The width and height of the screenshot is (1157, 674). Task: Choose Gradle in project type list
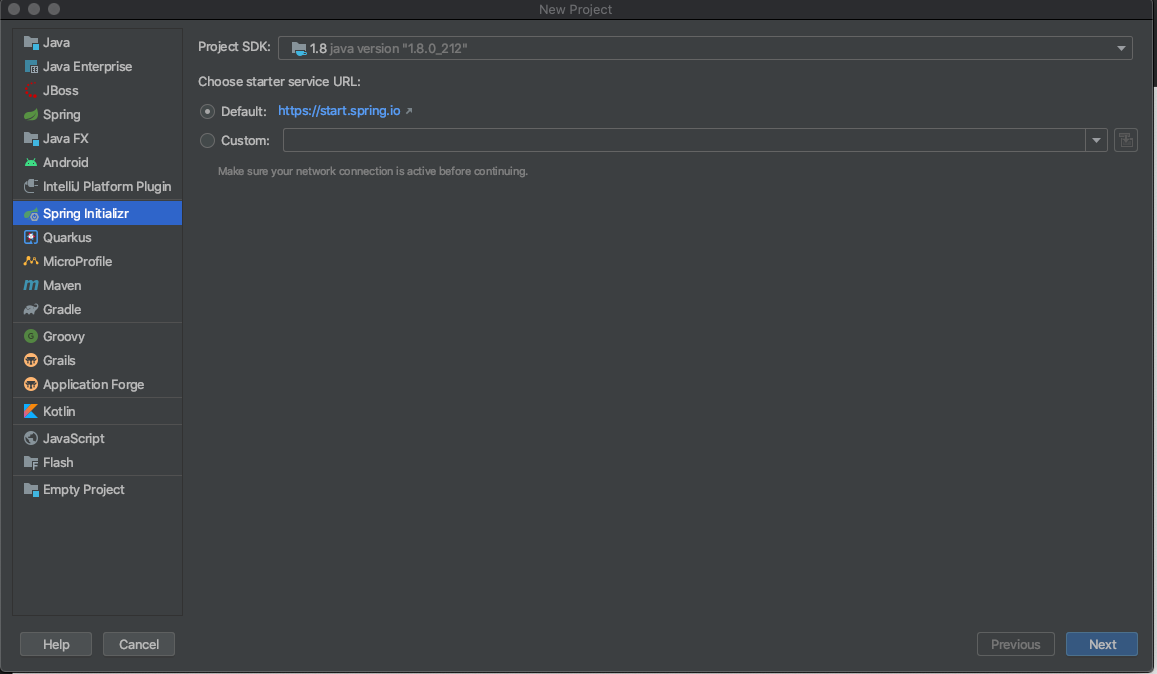tap(97, 309)
